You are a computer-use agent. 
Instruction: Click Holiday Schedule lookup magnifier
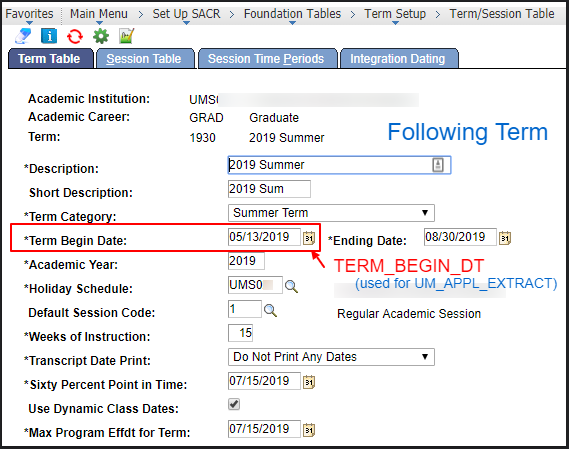pos(291,286)
